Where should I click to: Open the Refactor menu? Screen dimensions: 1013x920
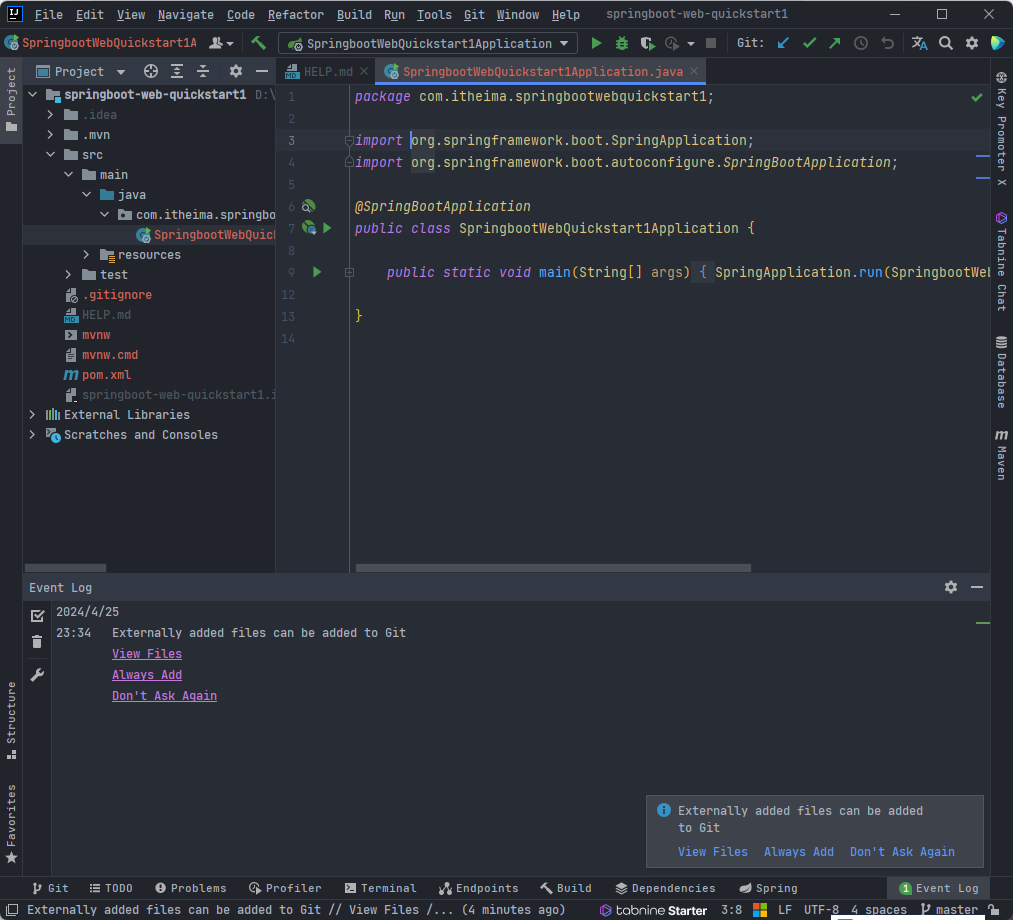tap(296, 14)
